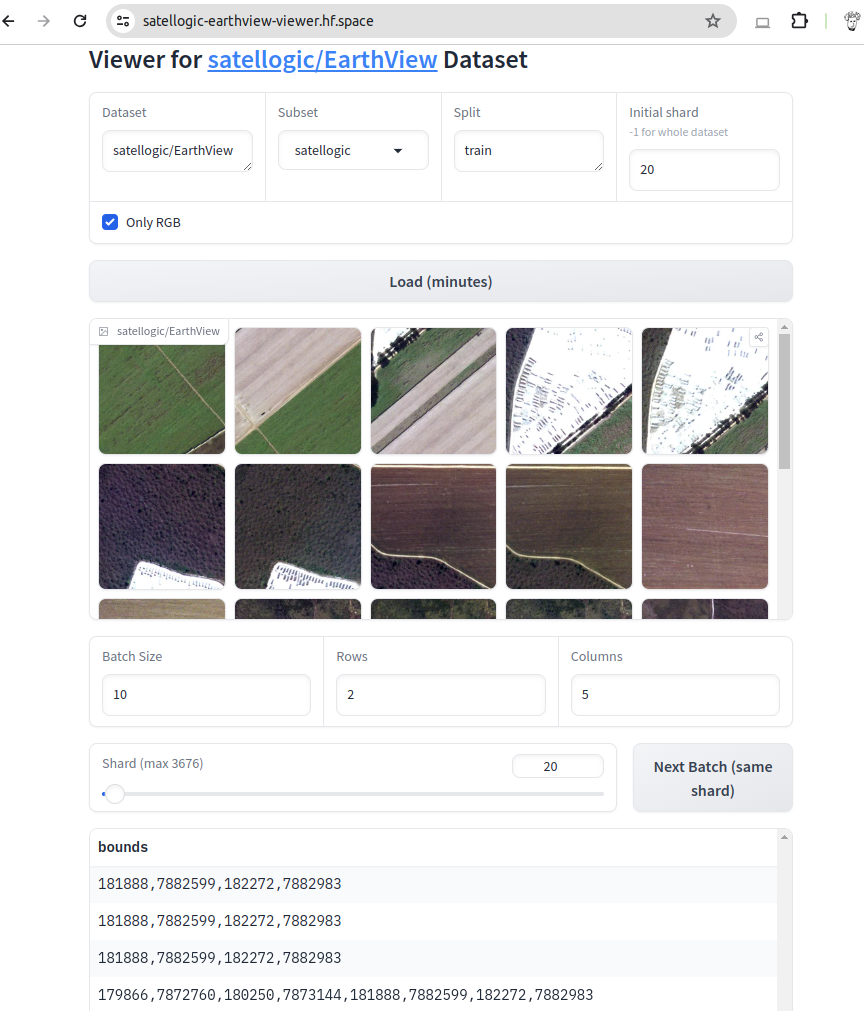
Task: Click the Split train text field
Action: point(529,151)
